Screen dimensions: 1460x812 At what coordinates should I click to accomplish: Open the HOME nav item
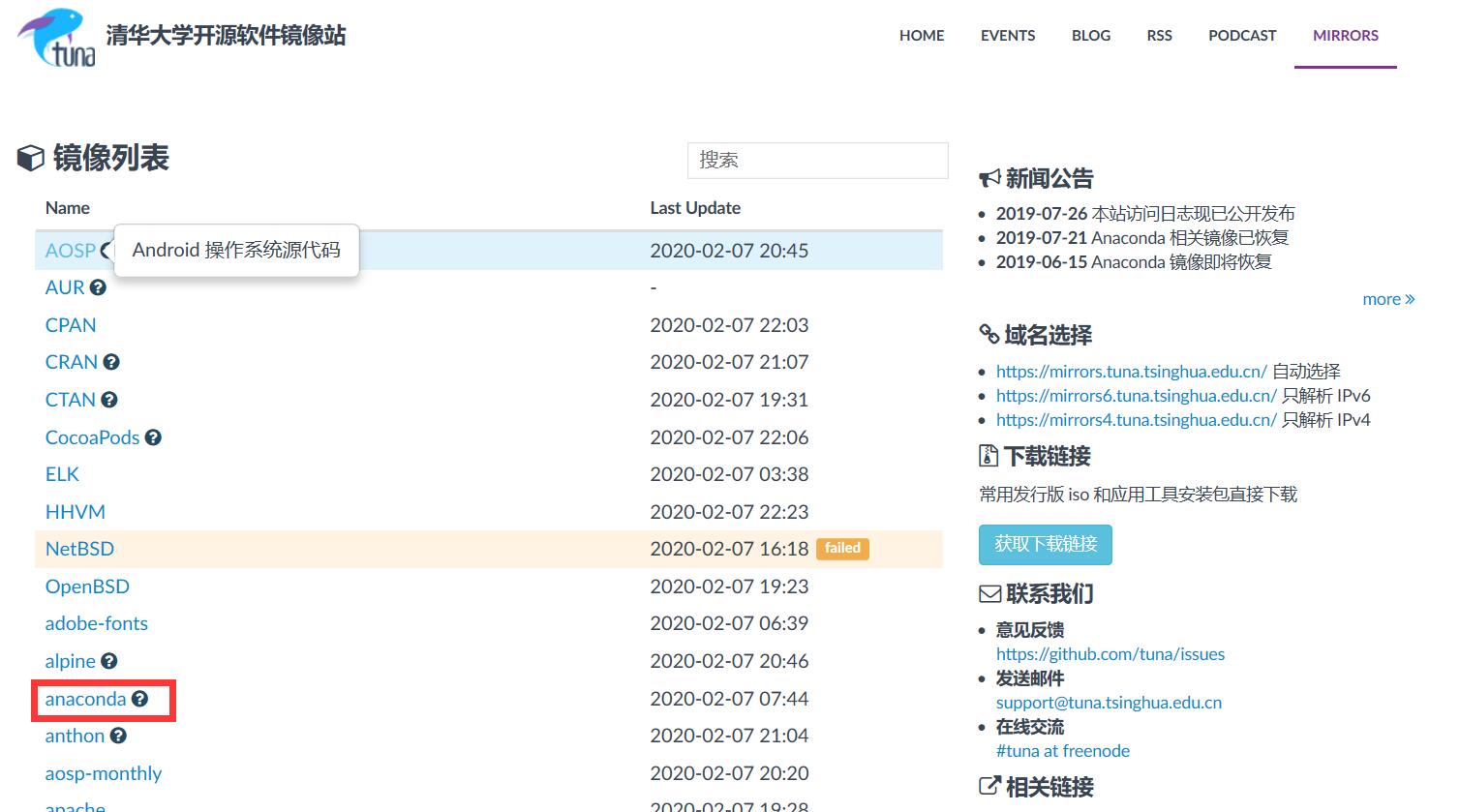[x=921, y=35]
